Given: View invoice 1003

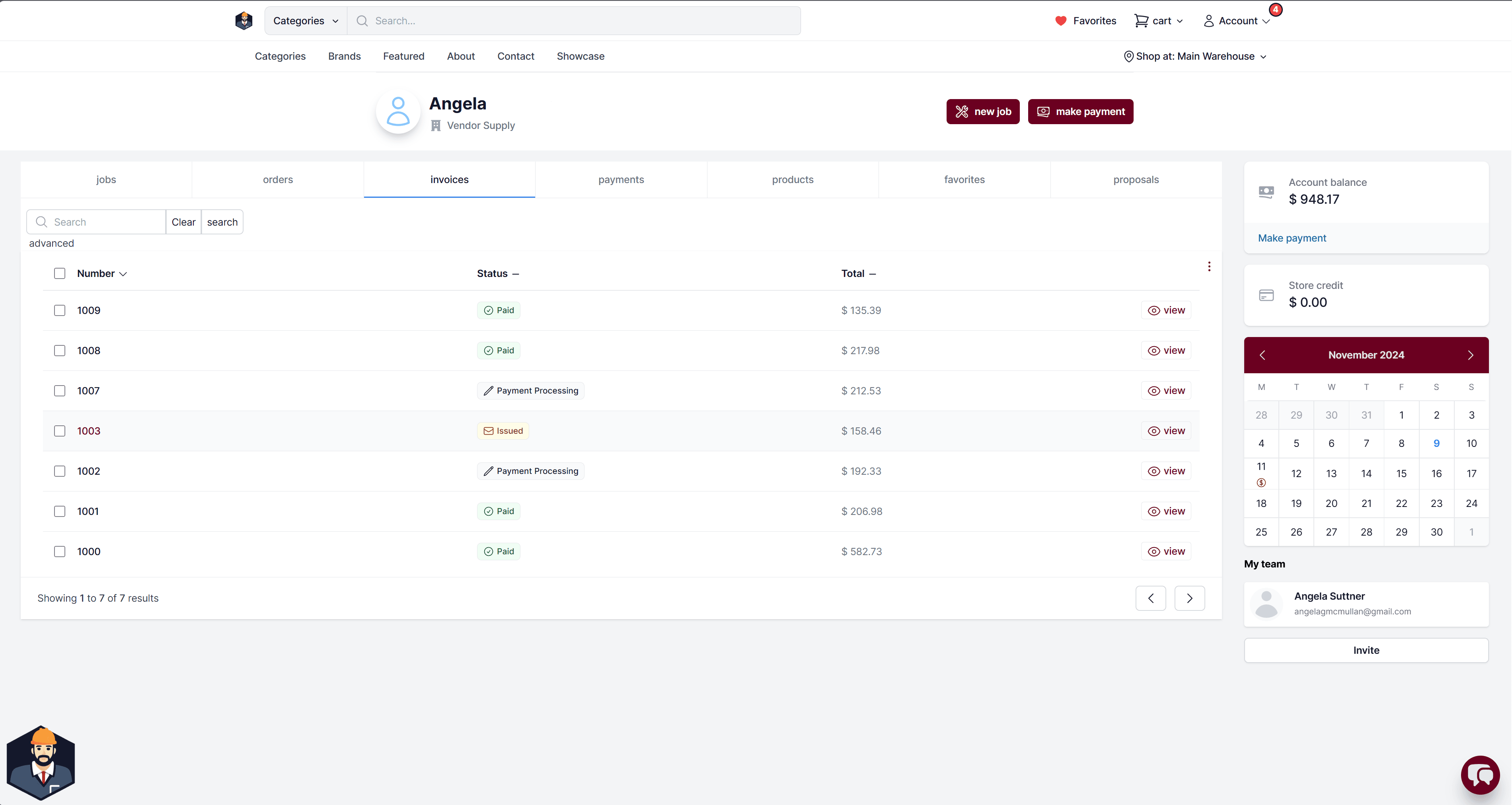Looking at the screenshot, I should [1166, 431].
